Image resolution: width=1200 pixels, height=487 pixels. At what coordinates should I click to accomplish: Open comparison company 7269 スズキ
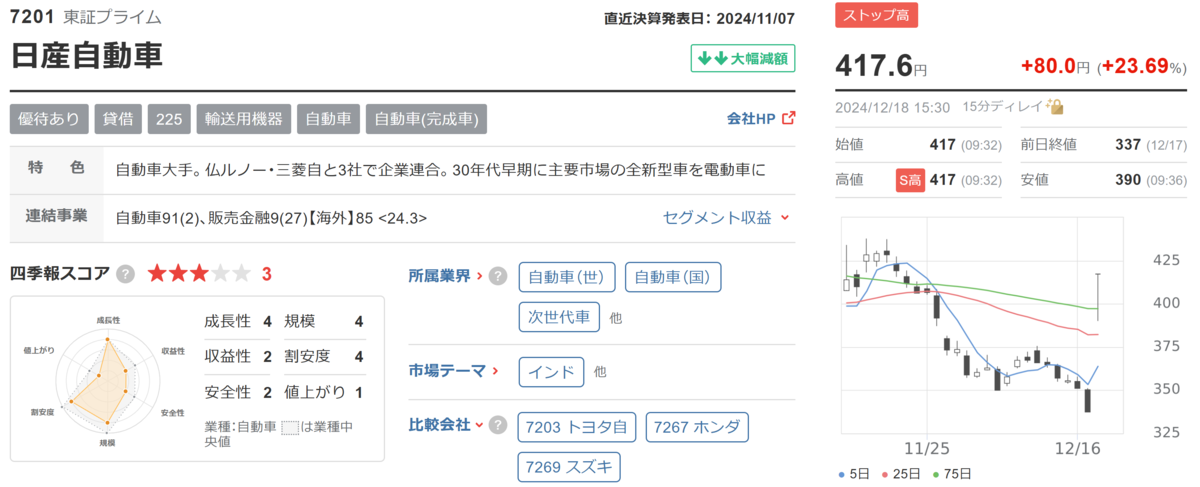569,467
